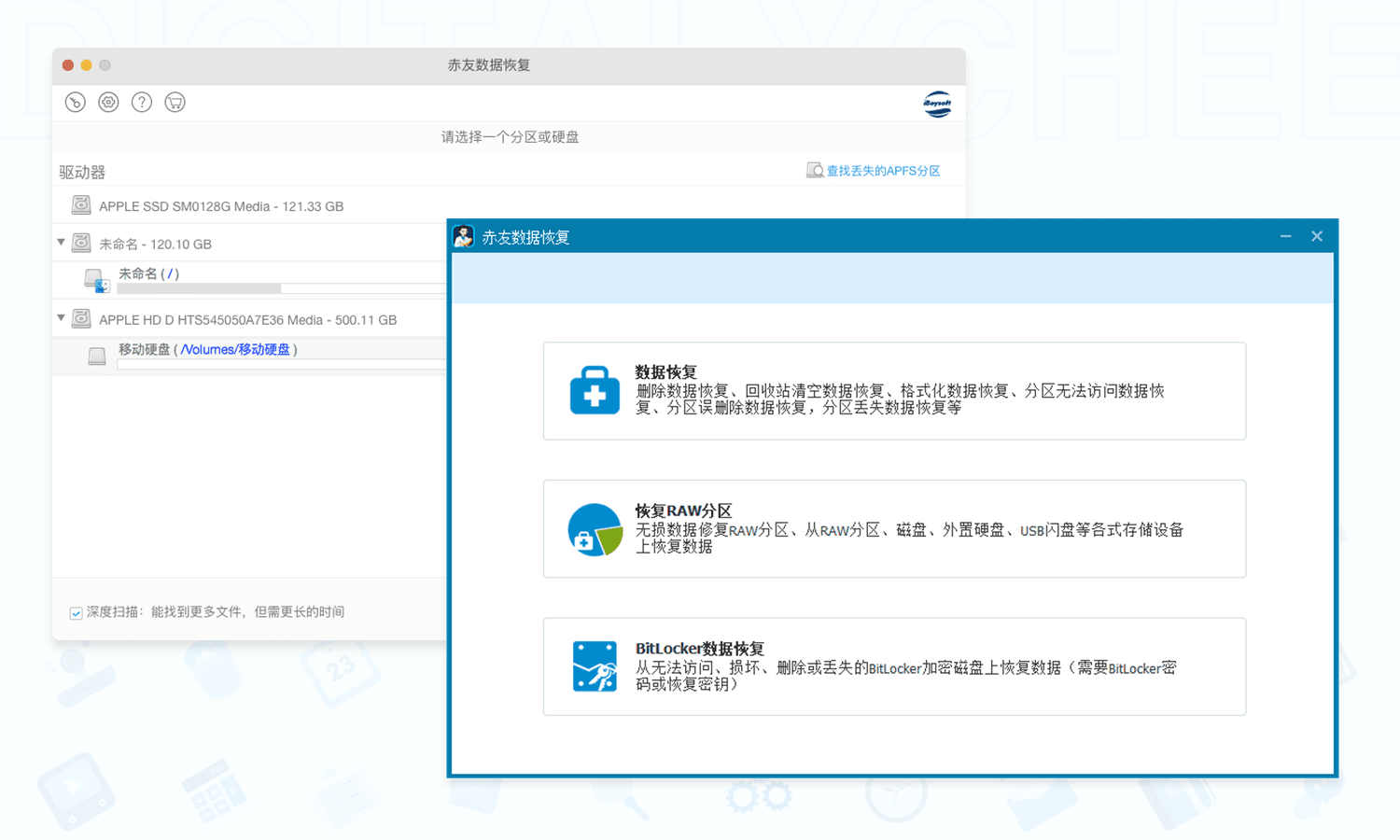Toggle the 深度扫描 deep scan checkbox
Viewport: 1400px width, 840px height.
[x=76, y=613]
